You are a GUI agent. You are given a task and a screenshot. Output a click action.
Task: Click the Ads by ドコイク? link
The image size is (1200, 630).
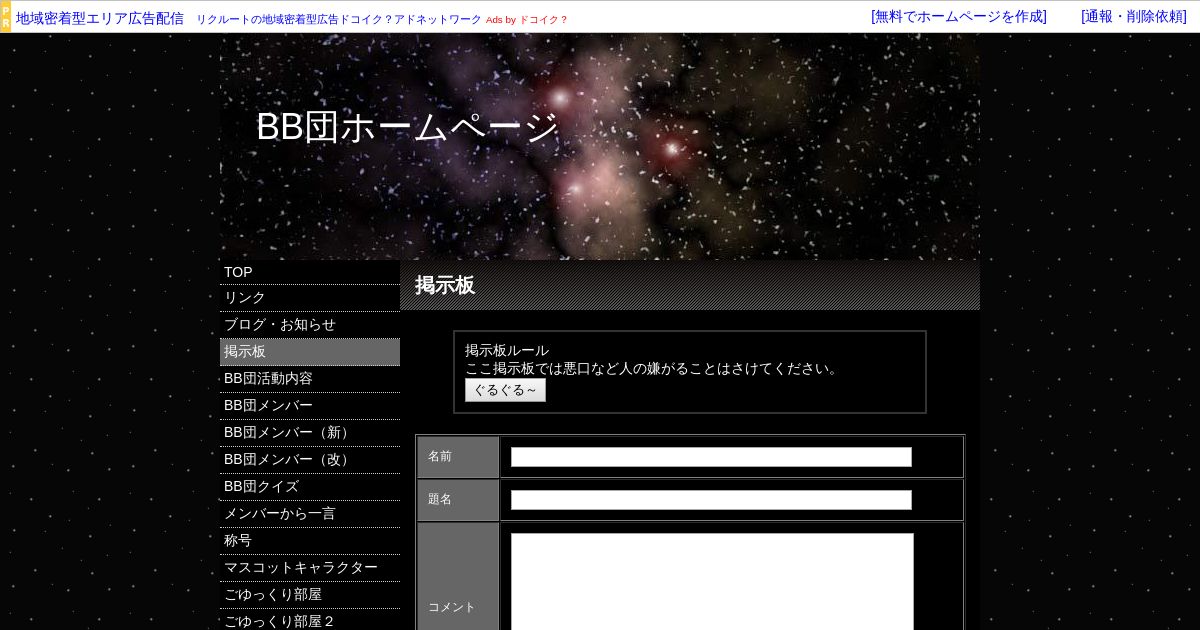point(527,20)
